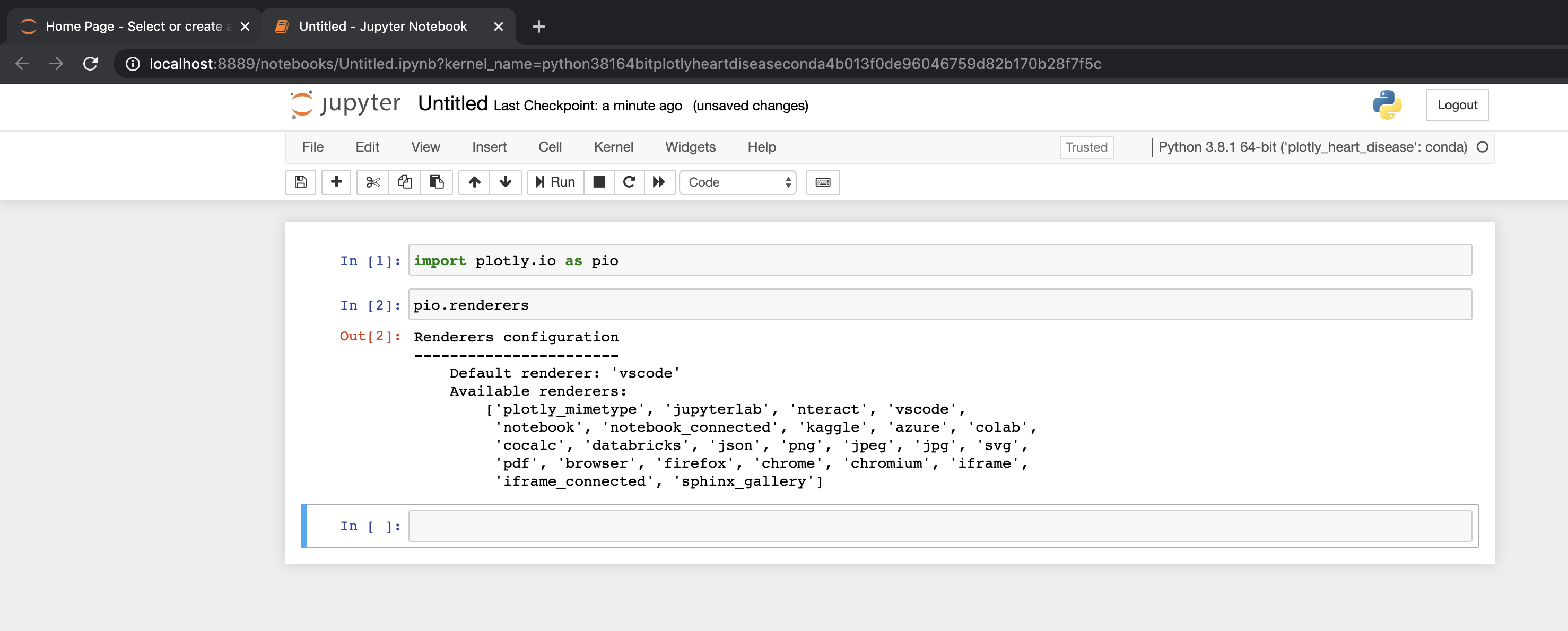Restart kernel and rerun all icon
Viewport: 1568px width, 631px height.
pyautogui.click(x=659, y=182)
